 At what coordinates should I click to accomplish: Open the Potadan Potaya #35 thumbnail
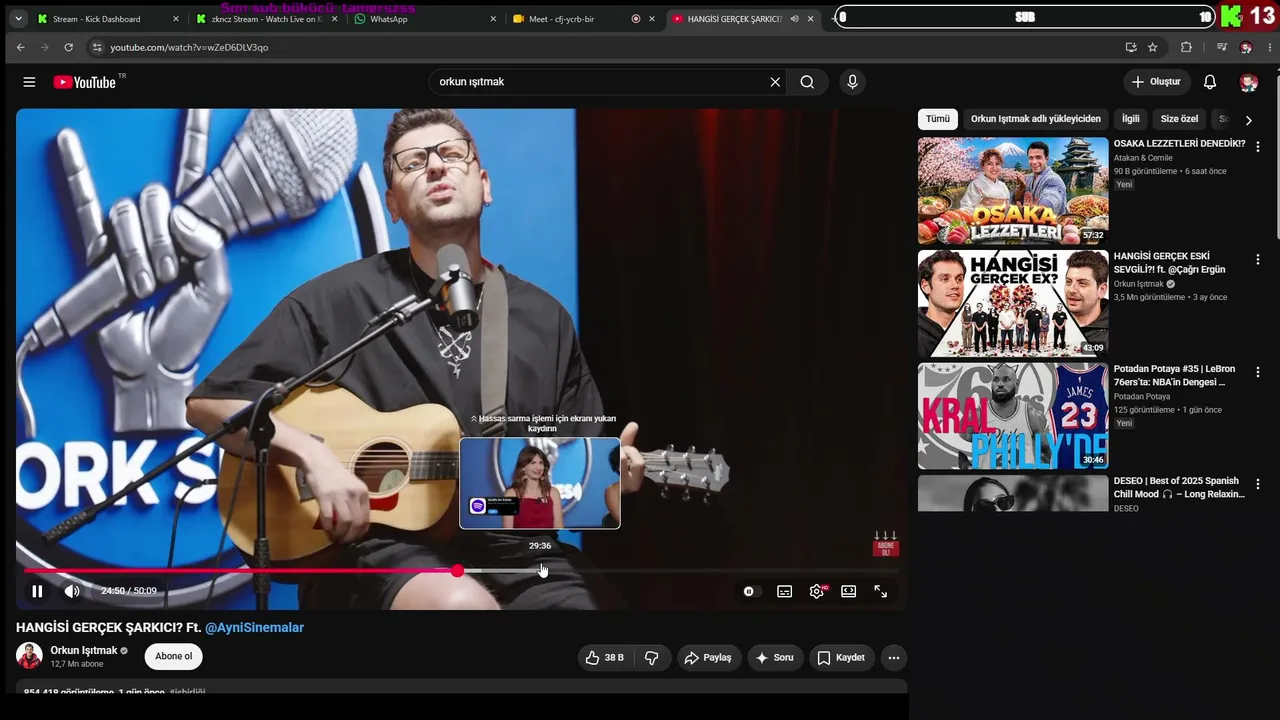tap(1013, 415)
